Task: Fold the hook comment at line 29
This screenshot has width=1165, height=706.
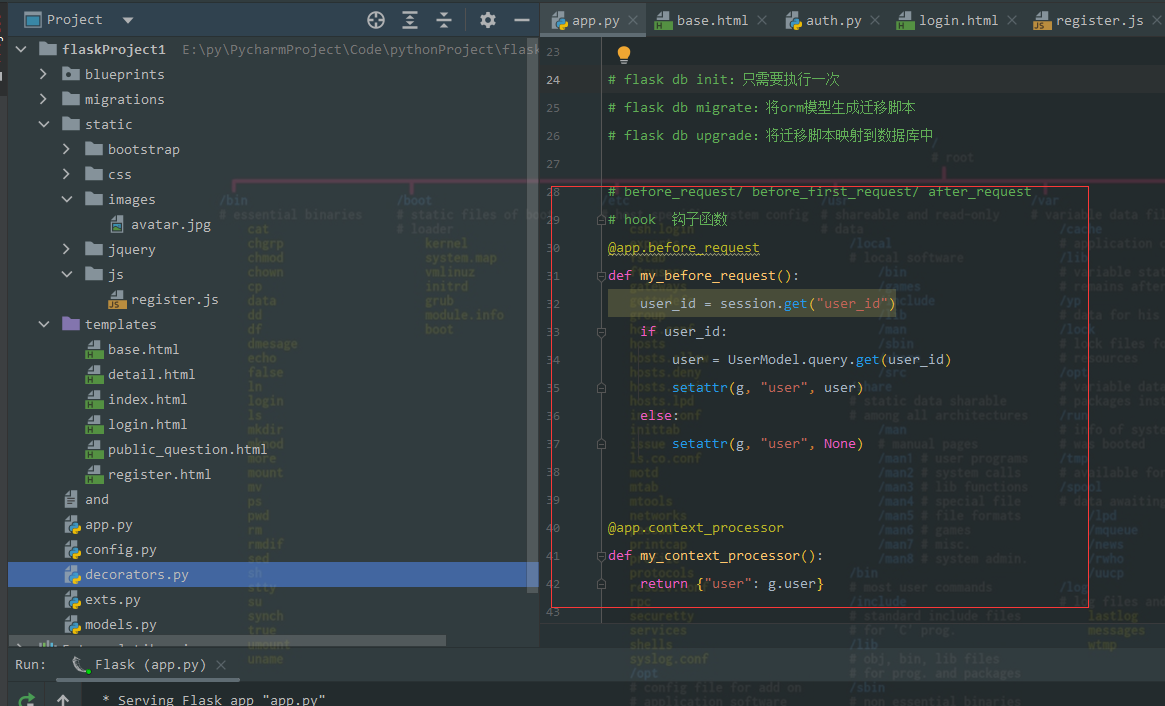Action: pos(601,220)
